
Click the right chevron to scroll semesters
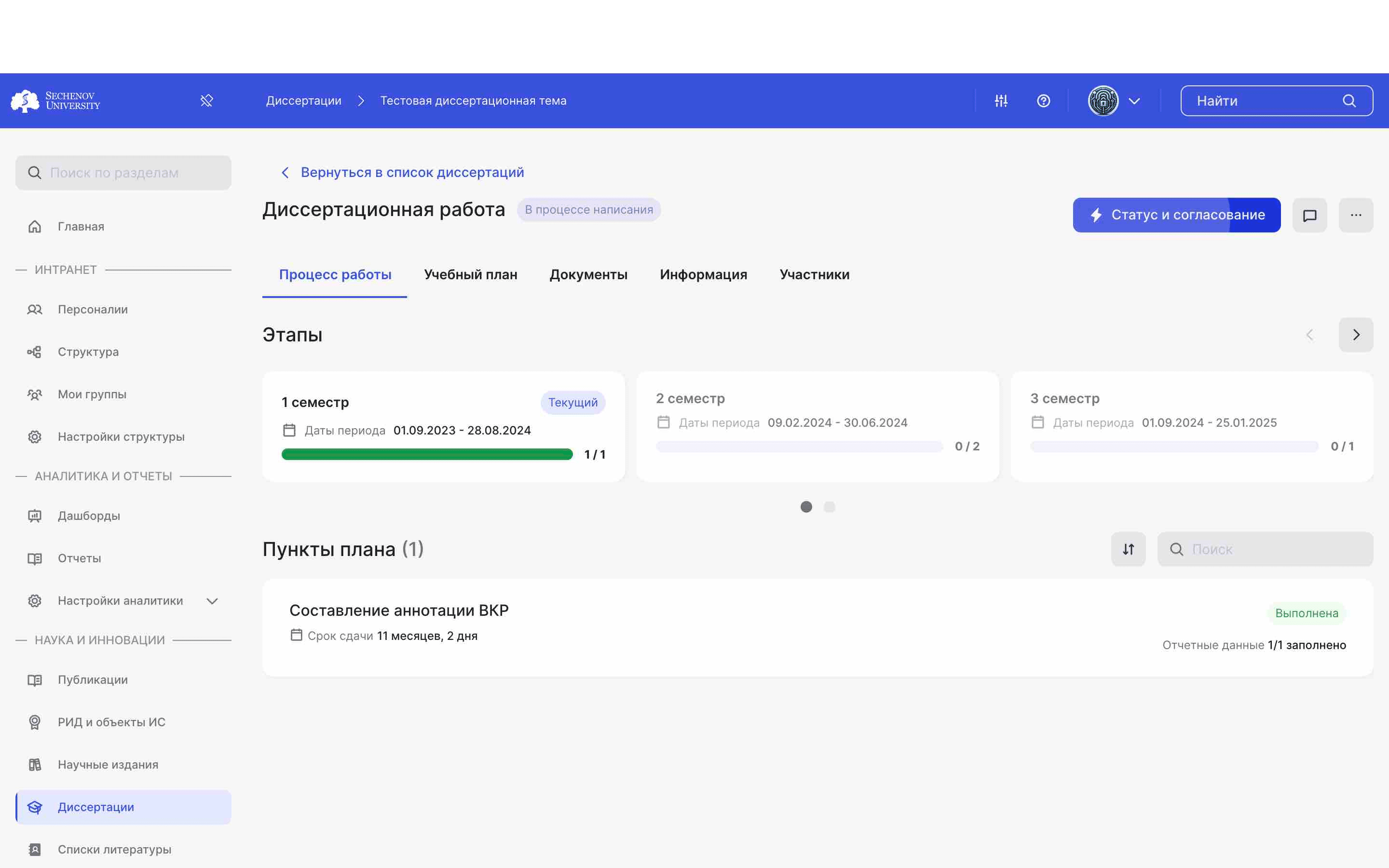pyautogui.click(x=1356, y=334)
